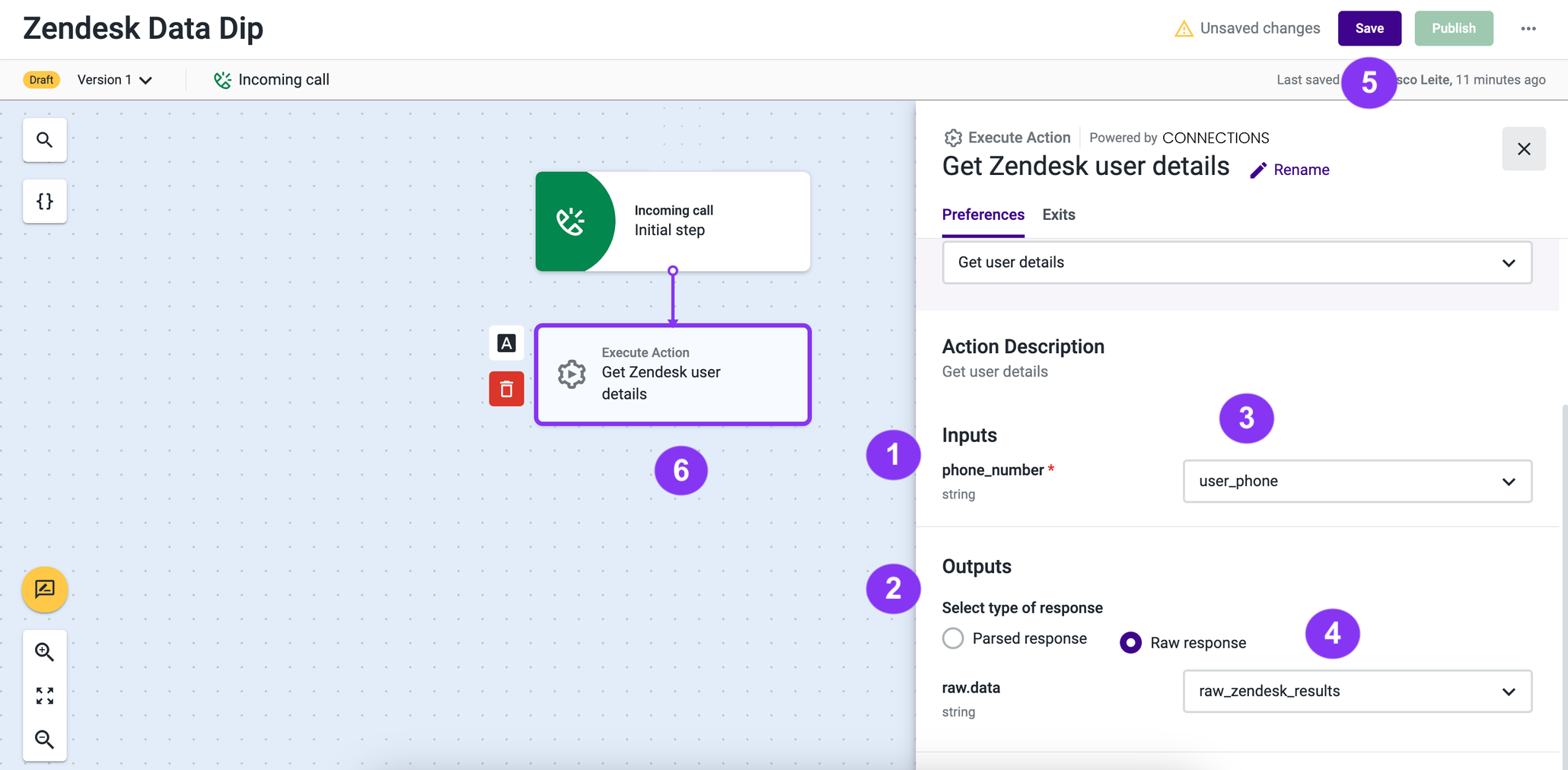The width and height of the screenshot is (1568, 770).
Task: Fit the flow to screen
Action: tap(45, 695)
